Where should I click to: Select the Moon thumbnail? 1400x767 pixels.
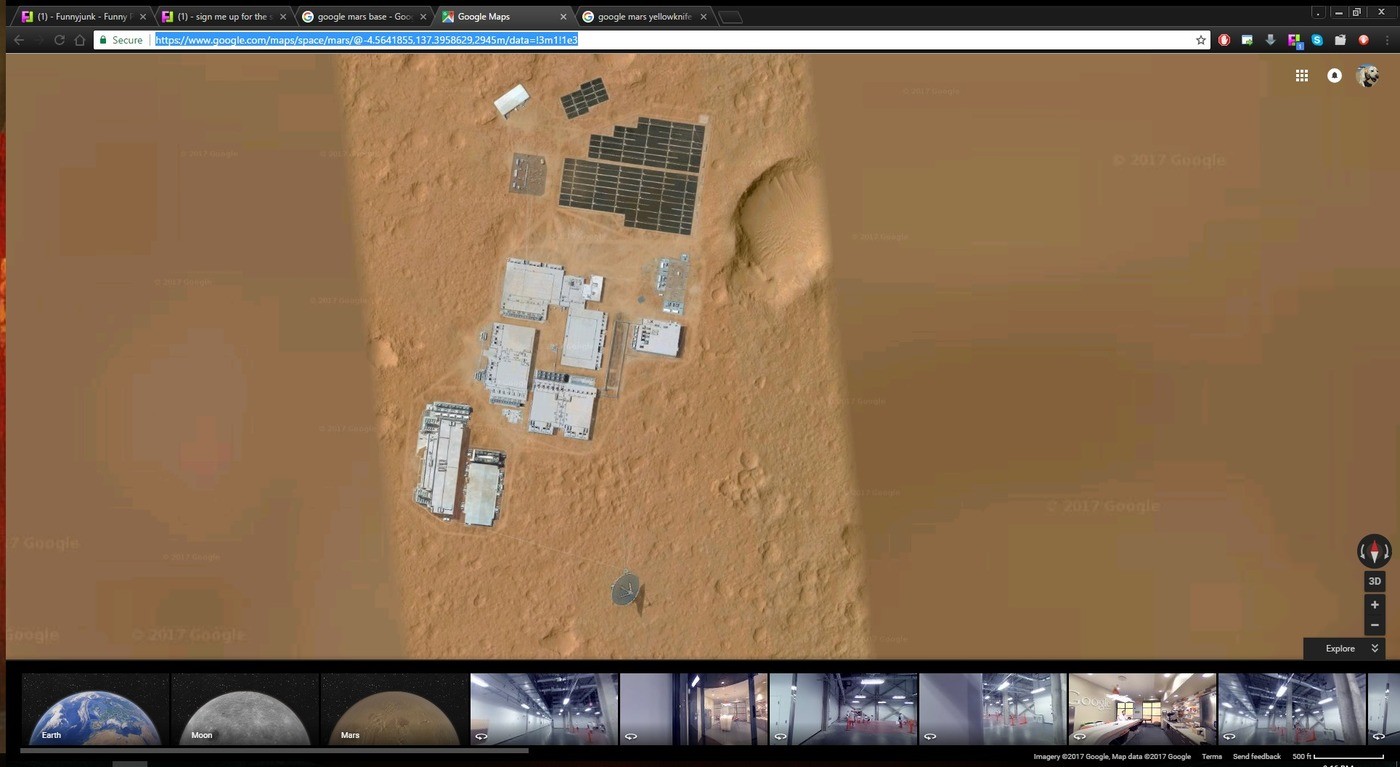[x=245, y=709]
